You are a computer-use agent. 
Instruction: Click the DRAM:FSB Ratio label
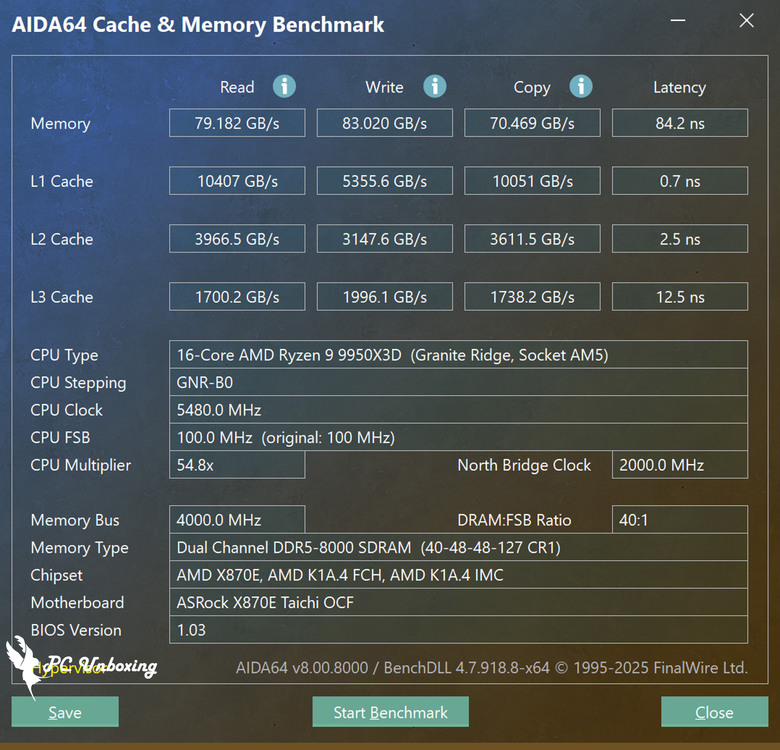pos(514,520)
